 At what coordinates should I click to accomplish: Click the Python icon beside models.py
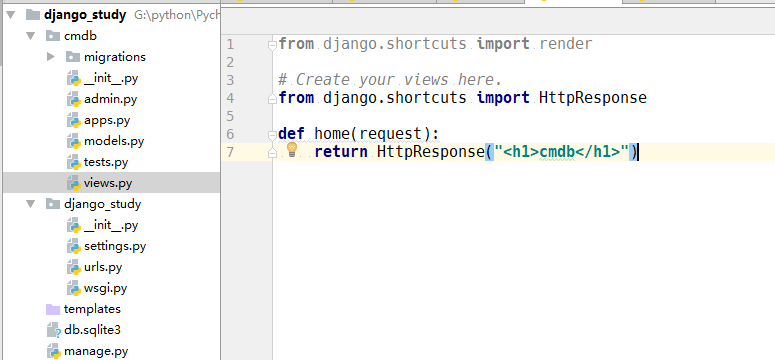click(x=74, y=141)
